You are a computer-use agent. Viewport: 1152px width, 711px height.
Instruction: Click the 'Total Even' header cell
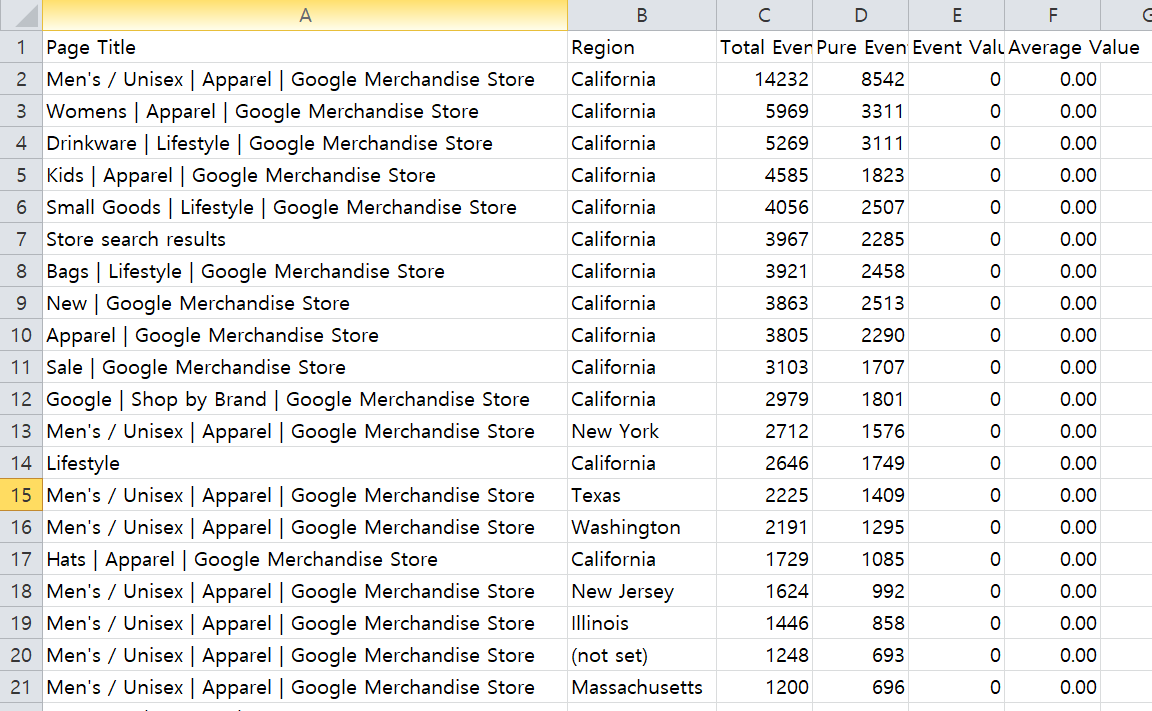click(x=764, y=47)
